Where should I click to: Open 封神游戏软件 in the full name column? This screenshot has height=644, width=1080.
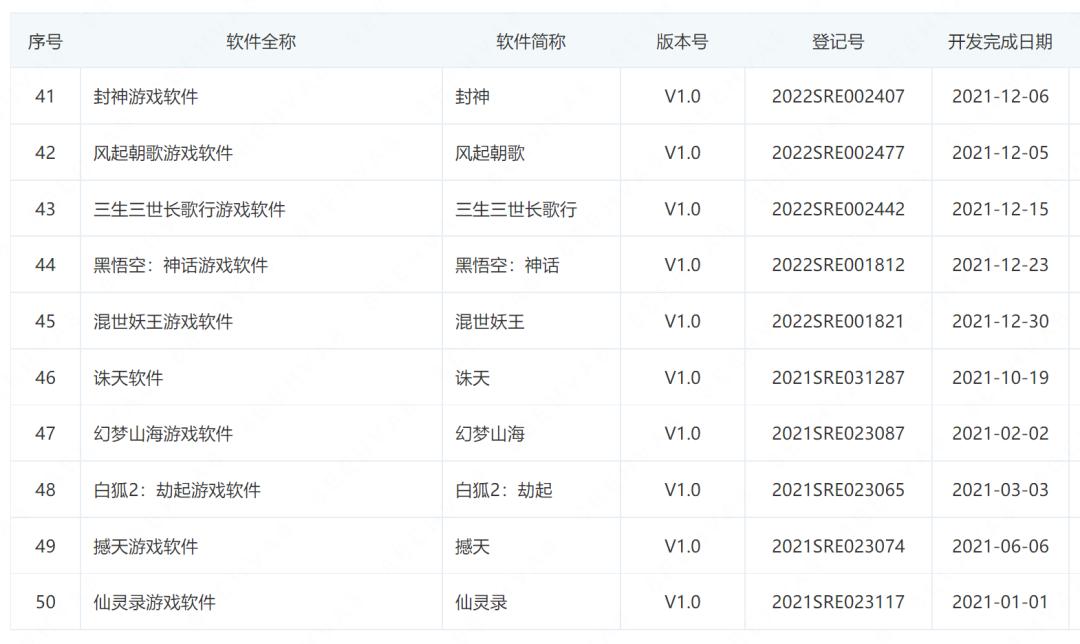tap(145, 97)
